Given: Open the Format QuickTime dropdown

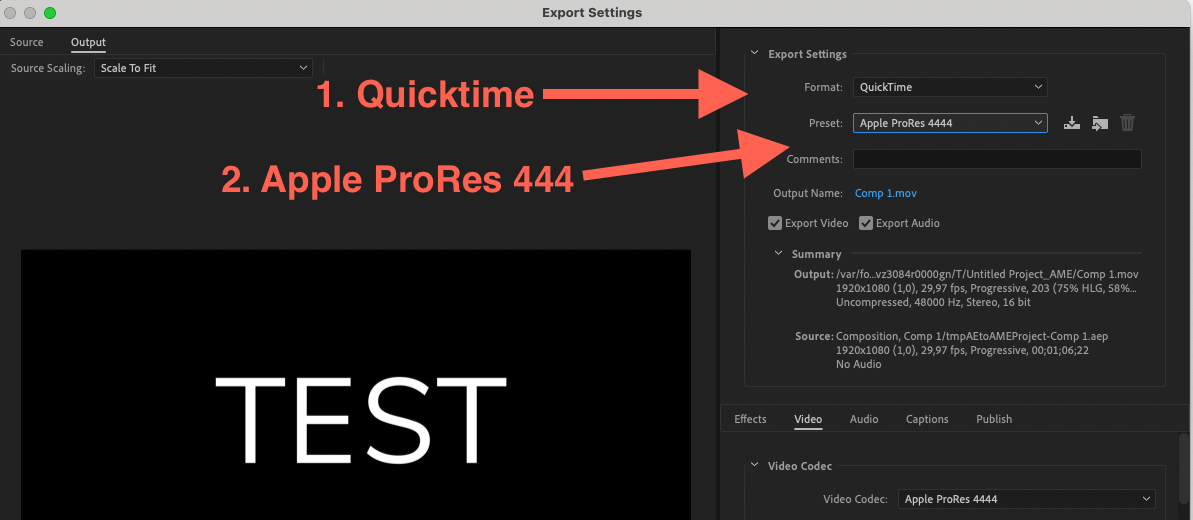Looking at the screenshot, I should point(950,87).
